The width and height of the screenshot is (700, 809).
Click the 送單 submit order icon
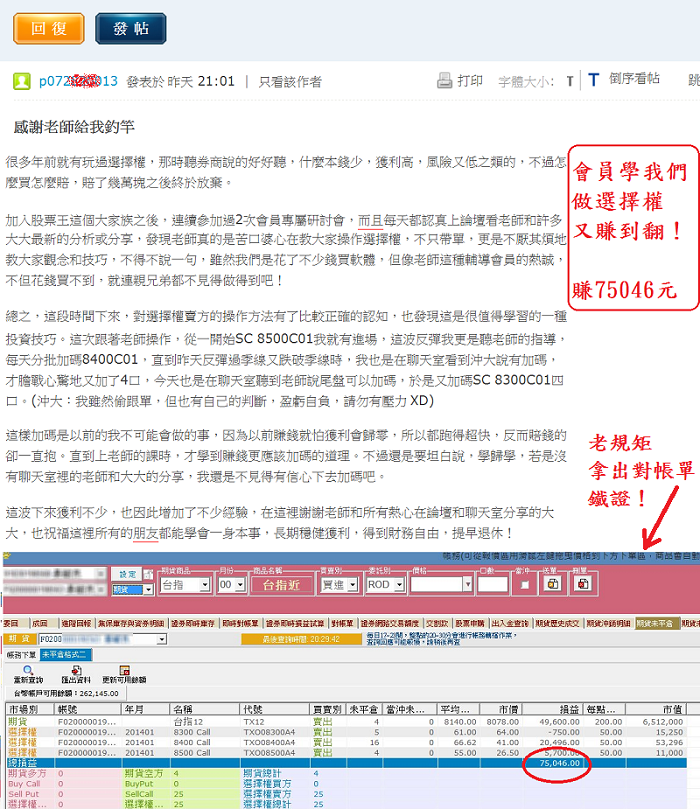[x=552, y=584]
